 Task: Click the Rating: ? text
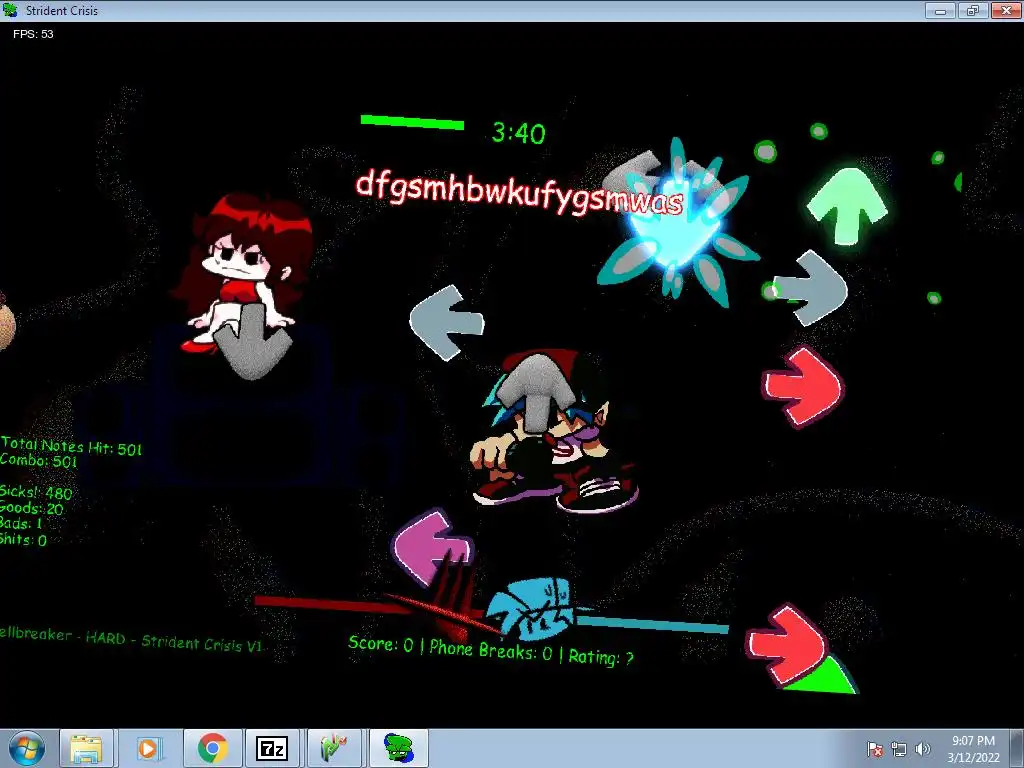pos(601,656)
